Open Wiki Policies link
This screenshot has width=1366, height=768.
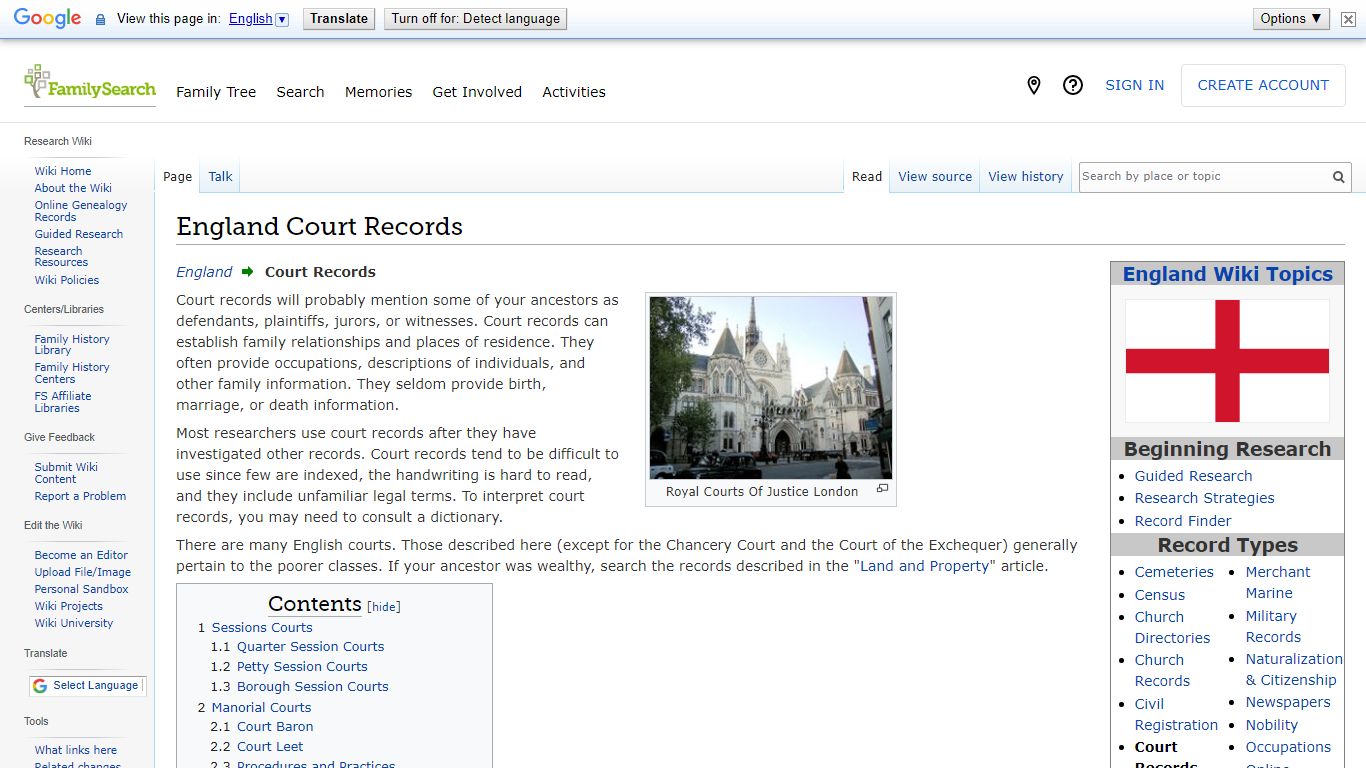click(67, 280)
